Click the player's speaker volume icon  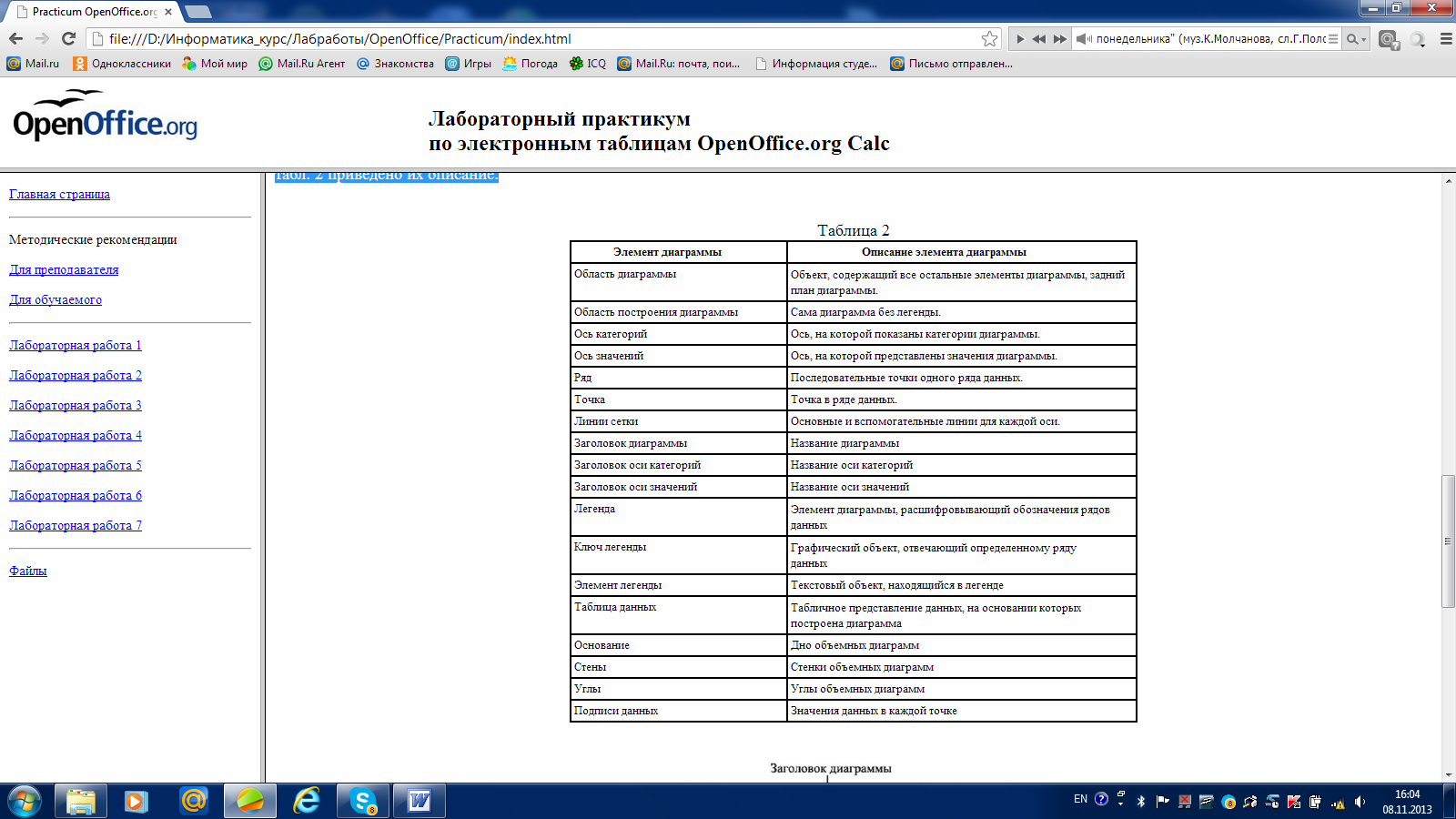click(1084, 39)
